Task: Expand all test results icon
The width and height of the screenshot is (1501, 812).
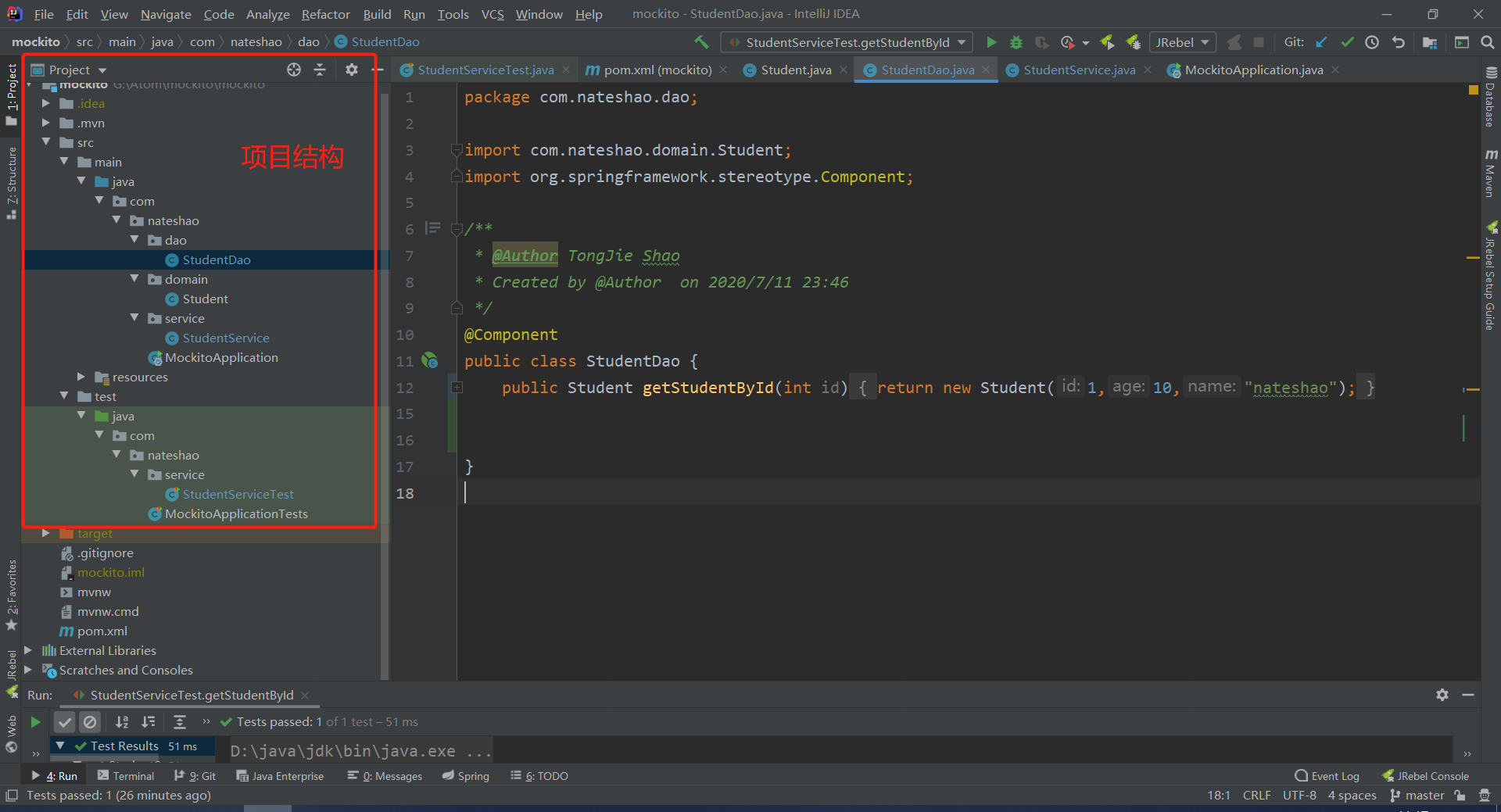Action: tap(180, 722)
